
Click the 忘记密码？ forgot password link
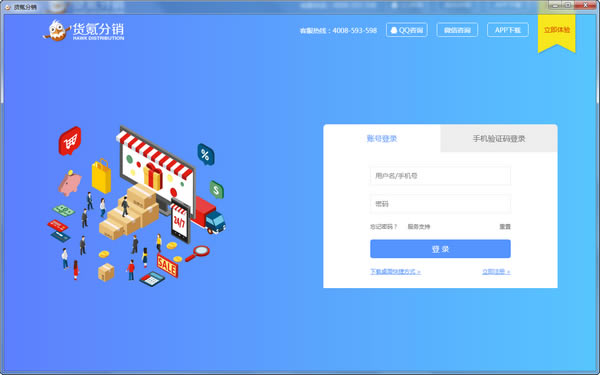point(383,227)
